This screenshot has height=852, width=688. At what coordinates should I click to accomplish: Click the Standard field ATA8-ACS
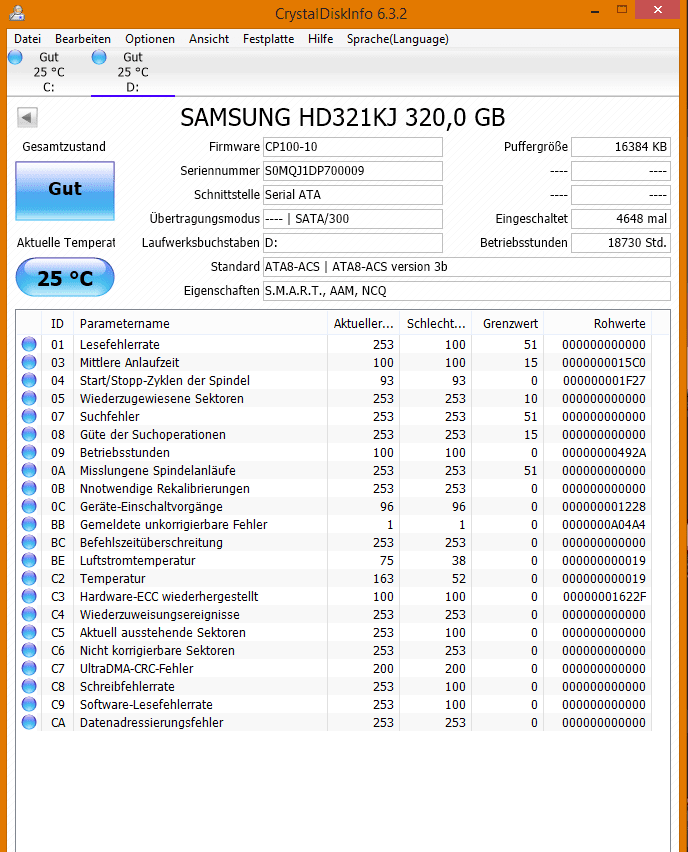(x=467, y=267)
